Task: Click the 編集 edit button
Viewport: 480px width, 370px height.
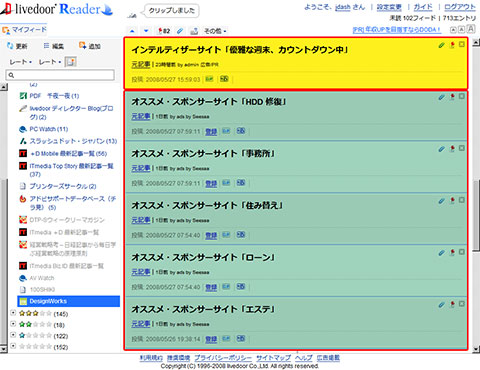Action: pos(53,46)
